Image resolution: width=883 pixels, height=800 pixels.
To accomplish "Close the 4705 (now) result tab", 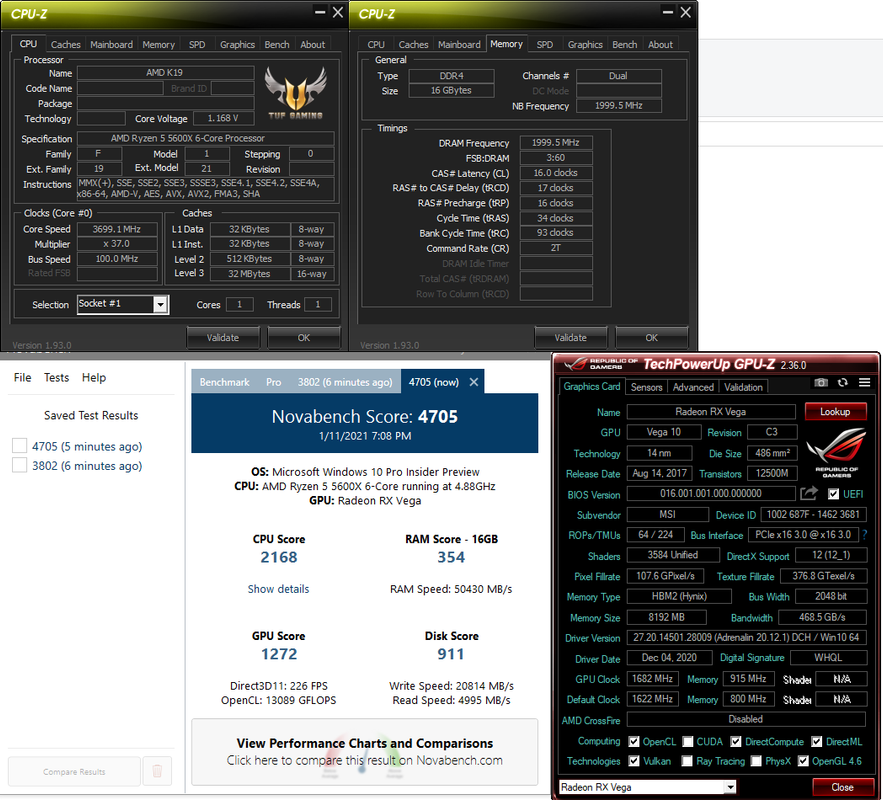I will click(x=474, y=382).
